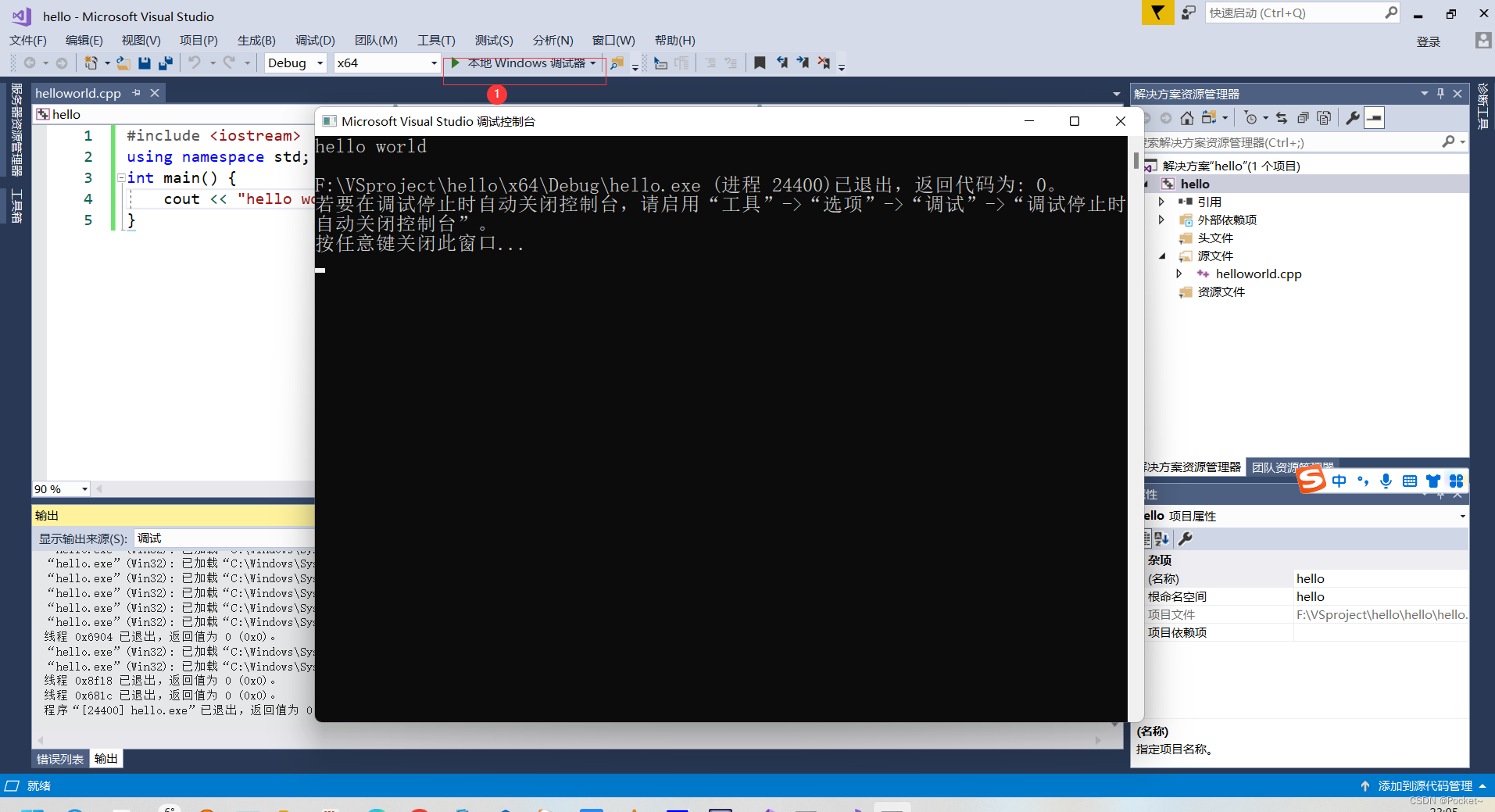Viewport: 1495px width, 812px height.
Task: Save all files with Save All icon
Action: click(165, 63)
